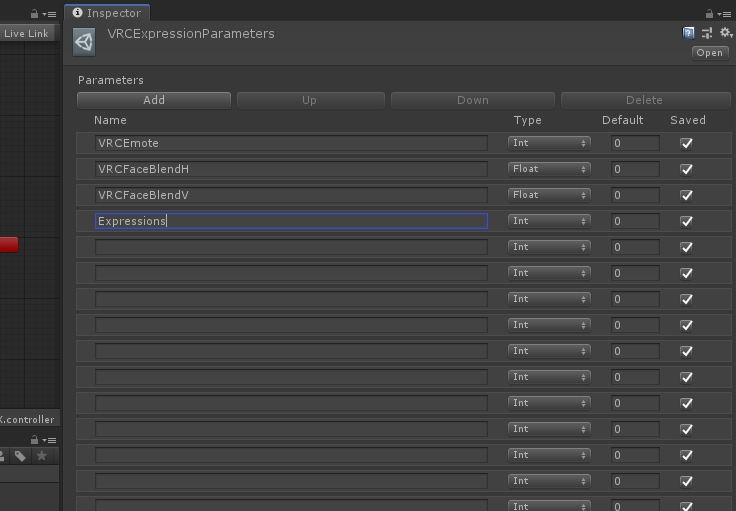Click the search by label tag icon
This screenshot has height=511, width=736.
click(x=20, y=456)
